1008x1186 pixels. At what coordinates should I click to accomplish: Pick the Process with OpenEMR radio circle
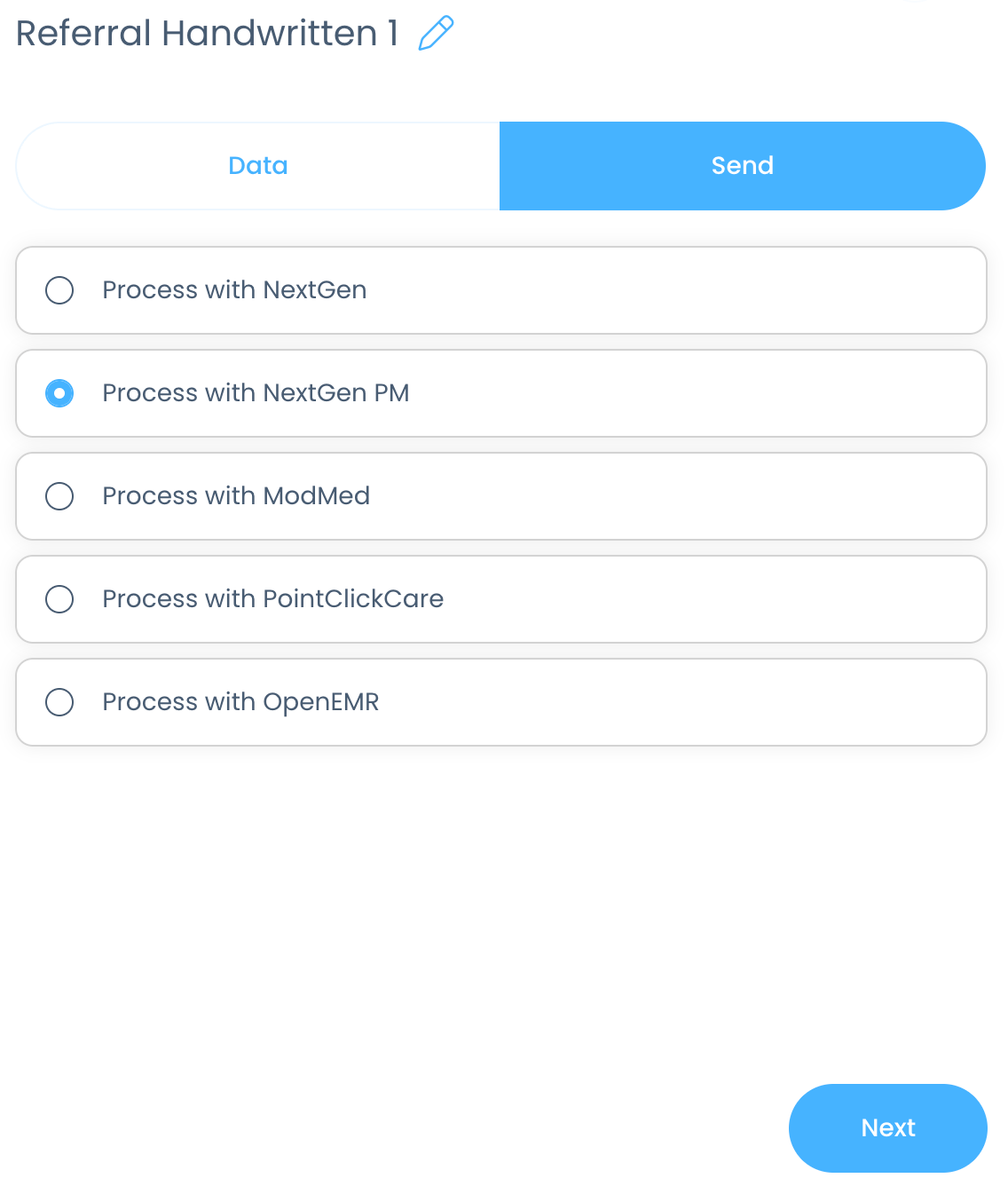pos(59,702)
